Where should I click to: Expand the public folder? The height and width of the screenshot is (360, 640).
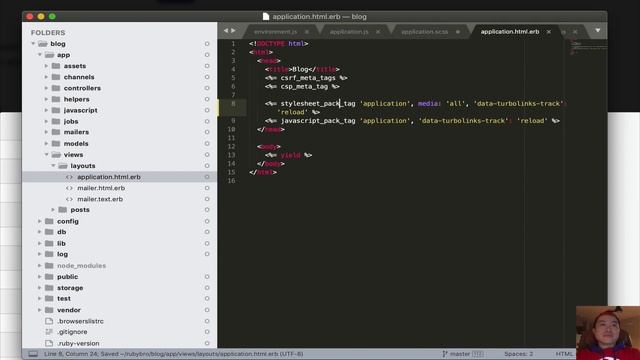tap(40, 276)
